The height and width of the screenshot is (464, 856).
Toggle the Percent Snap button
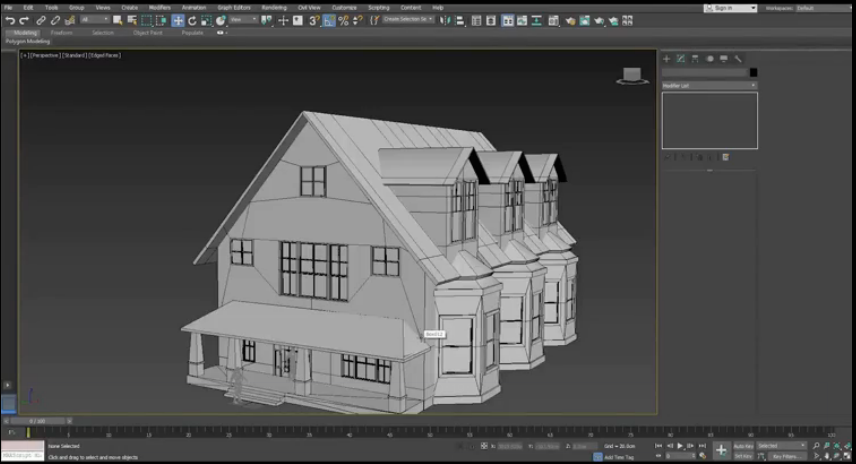coord(343,21)
